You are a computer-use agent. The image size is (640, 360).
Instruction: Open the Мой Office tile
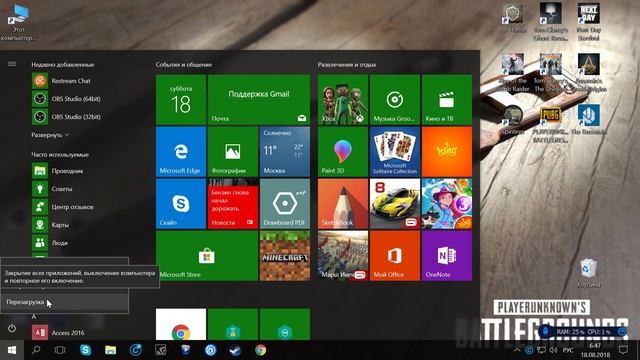[395, 256]
